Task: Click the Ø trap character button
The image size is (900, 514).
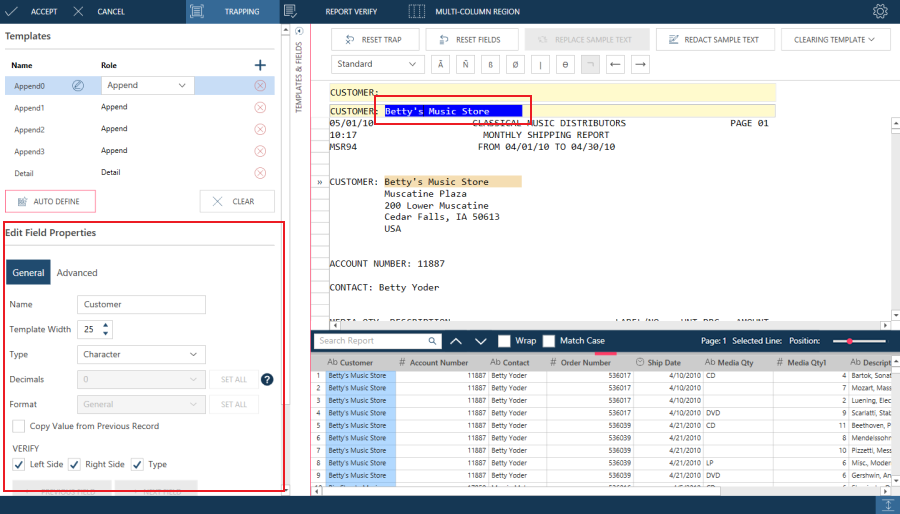Action: (x=516, y=65)
